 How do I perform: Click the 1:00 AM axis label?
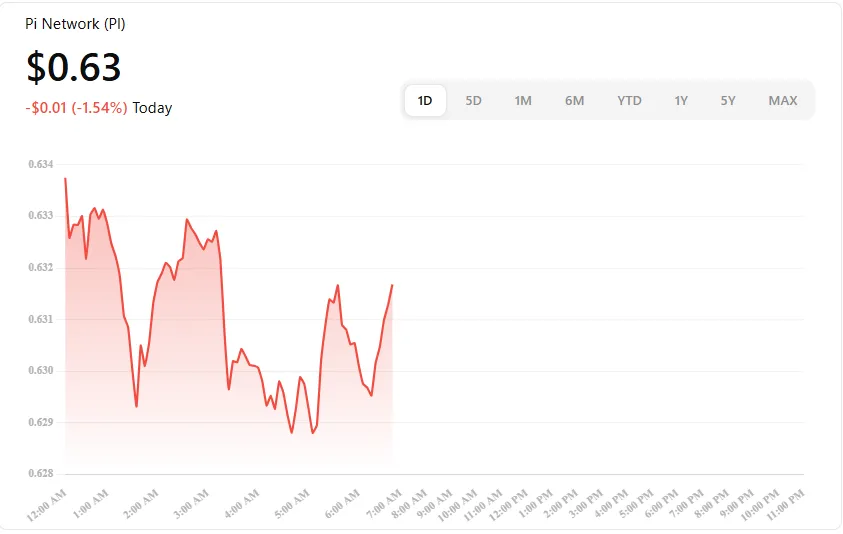click(91, 504)
